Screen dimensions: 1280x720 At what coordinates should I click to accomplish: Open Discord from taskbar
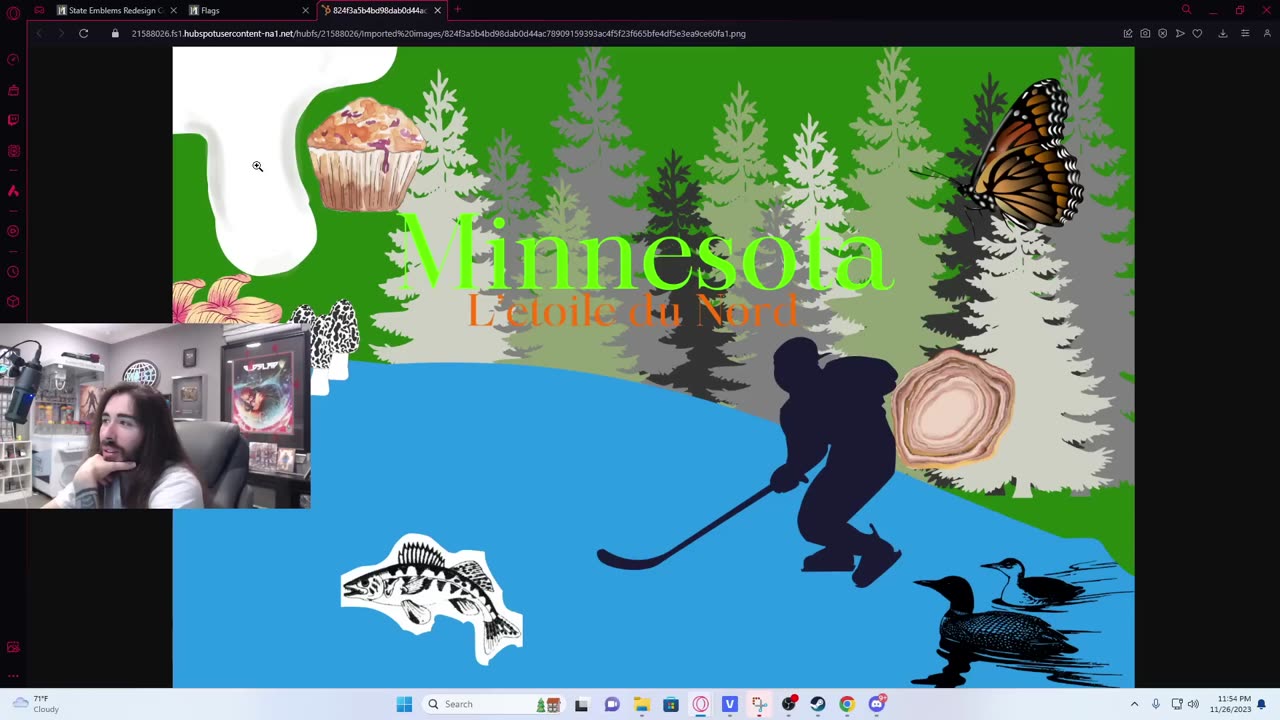[877, 704]
